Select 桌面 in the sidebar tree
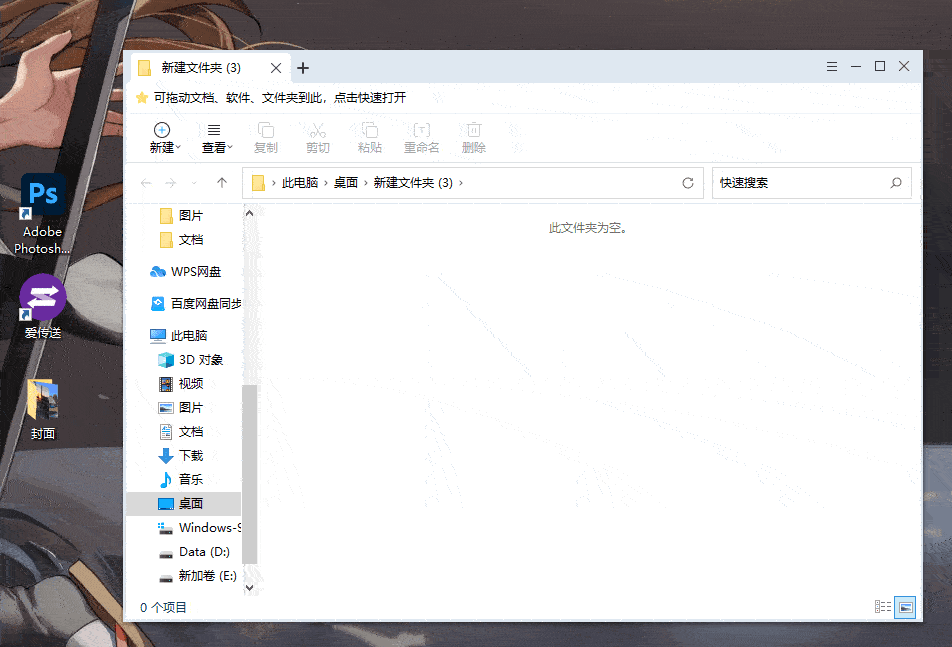Viewport: 952px width, 647px height. [184, 504]
